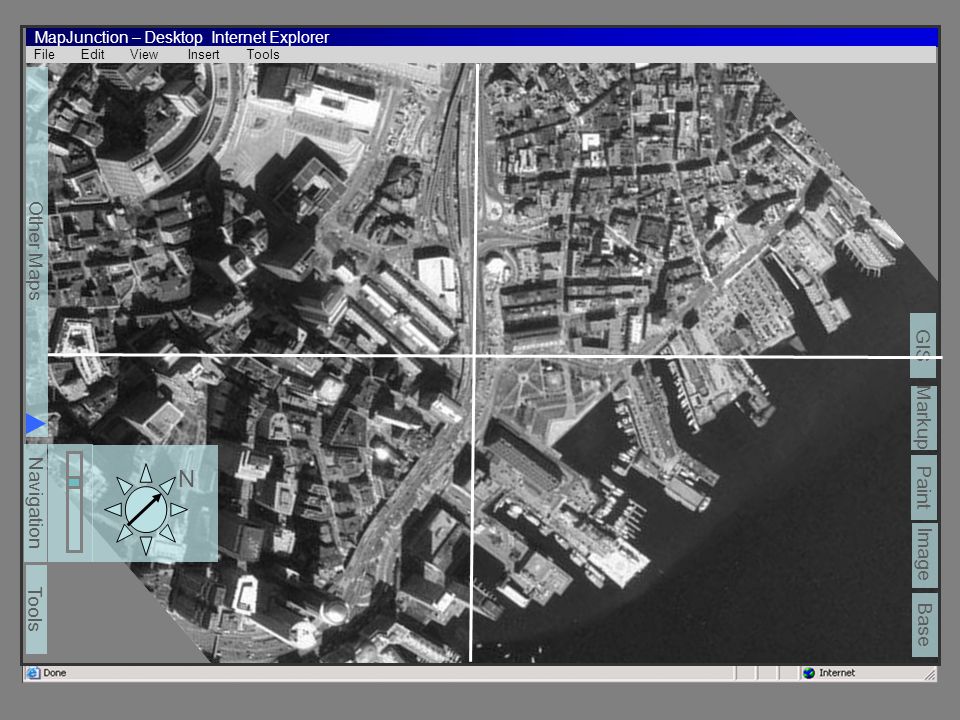Open the Insert menu
The height and width of the screenshot is (720, 960).
pos(203,54)
